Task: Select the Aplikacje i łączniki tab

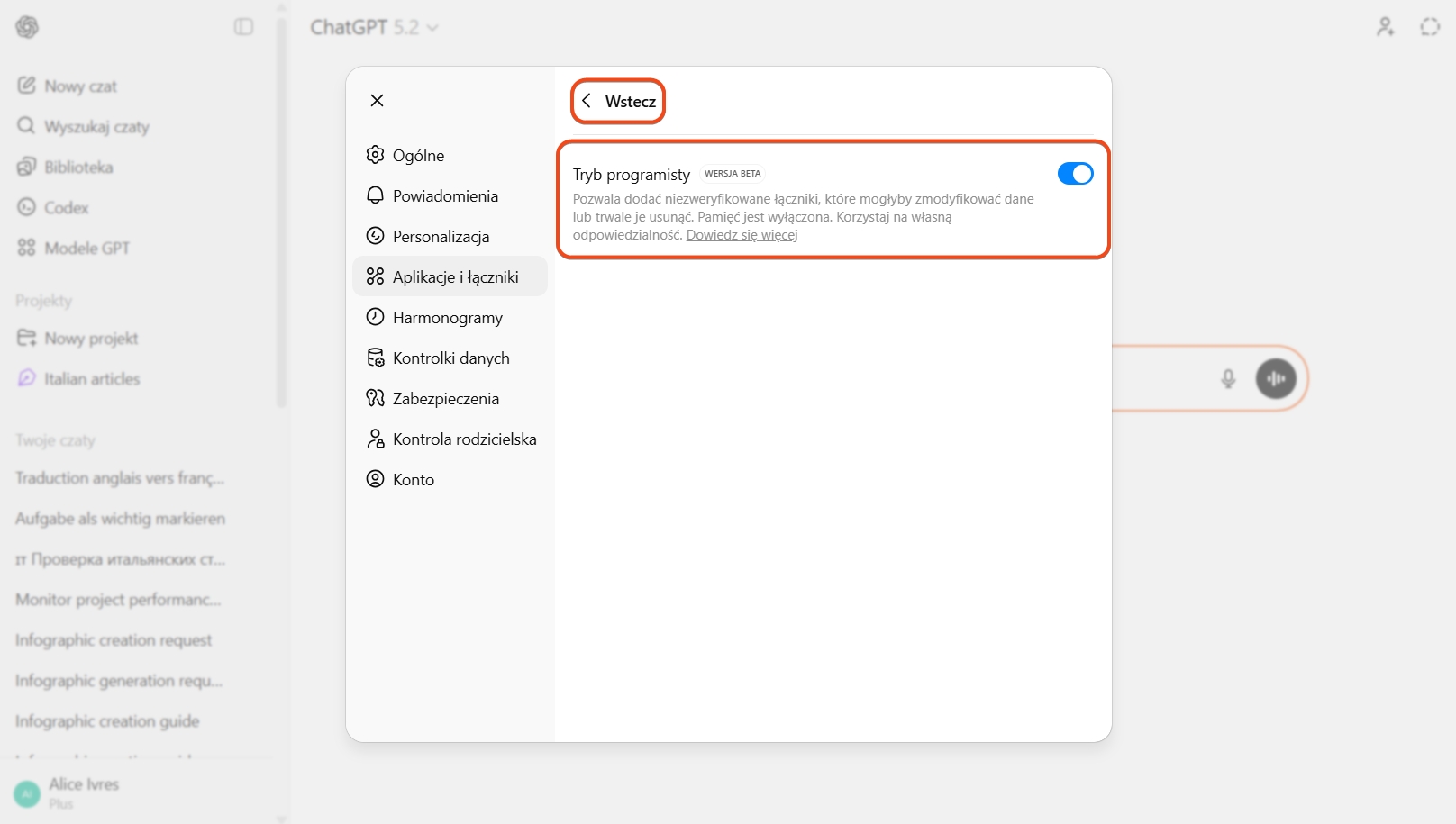Action: point(450,276)
